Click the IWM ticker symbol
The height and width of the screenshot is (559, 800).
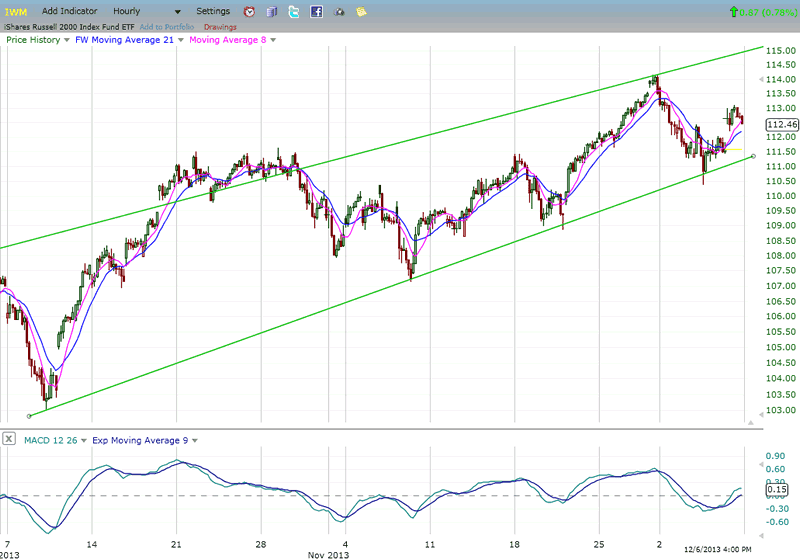16,12
